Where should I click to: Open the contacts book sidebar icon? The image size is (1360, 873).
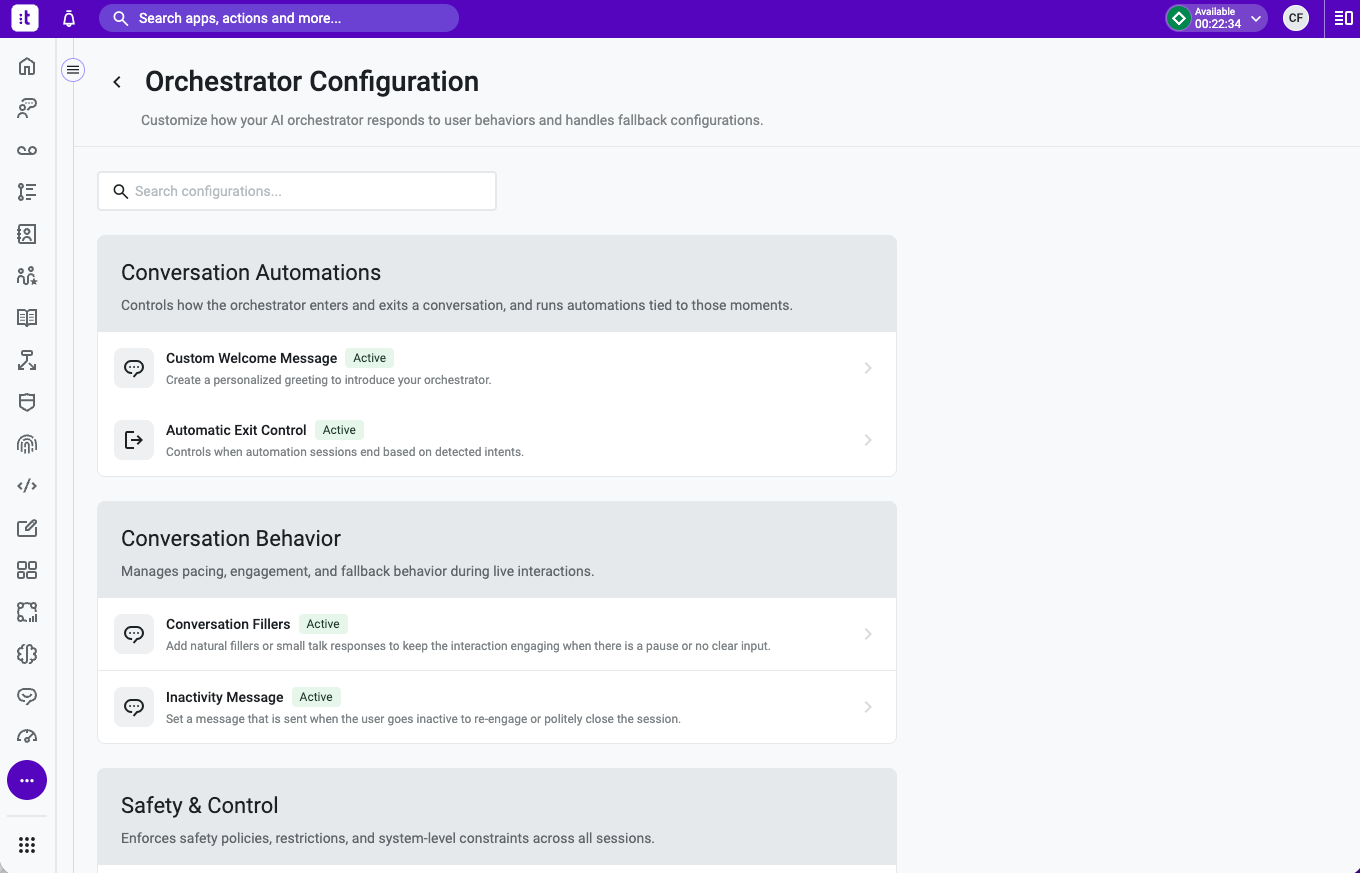point(27,234)
